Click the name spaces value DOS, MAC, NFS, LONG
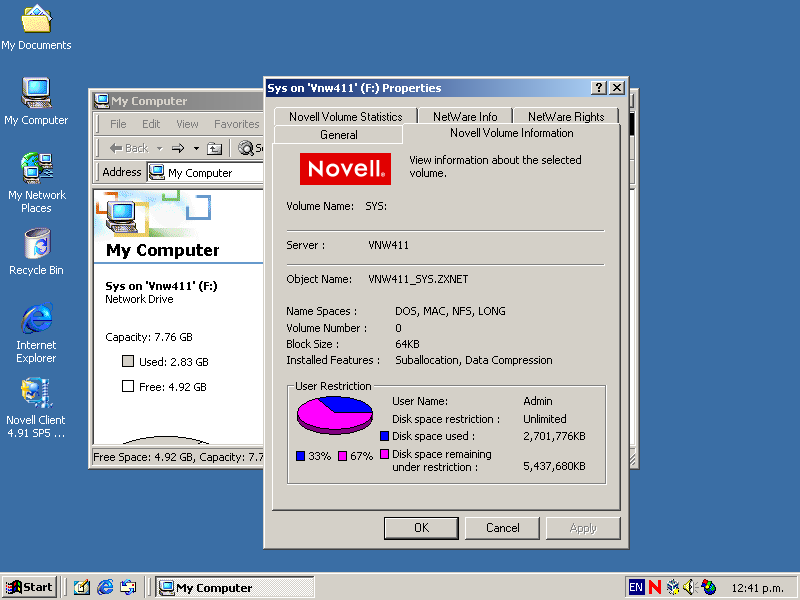 coord(450,311)
